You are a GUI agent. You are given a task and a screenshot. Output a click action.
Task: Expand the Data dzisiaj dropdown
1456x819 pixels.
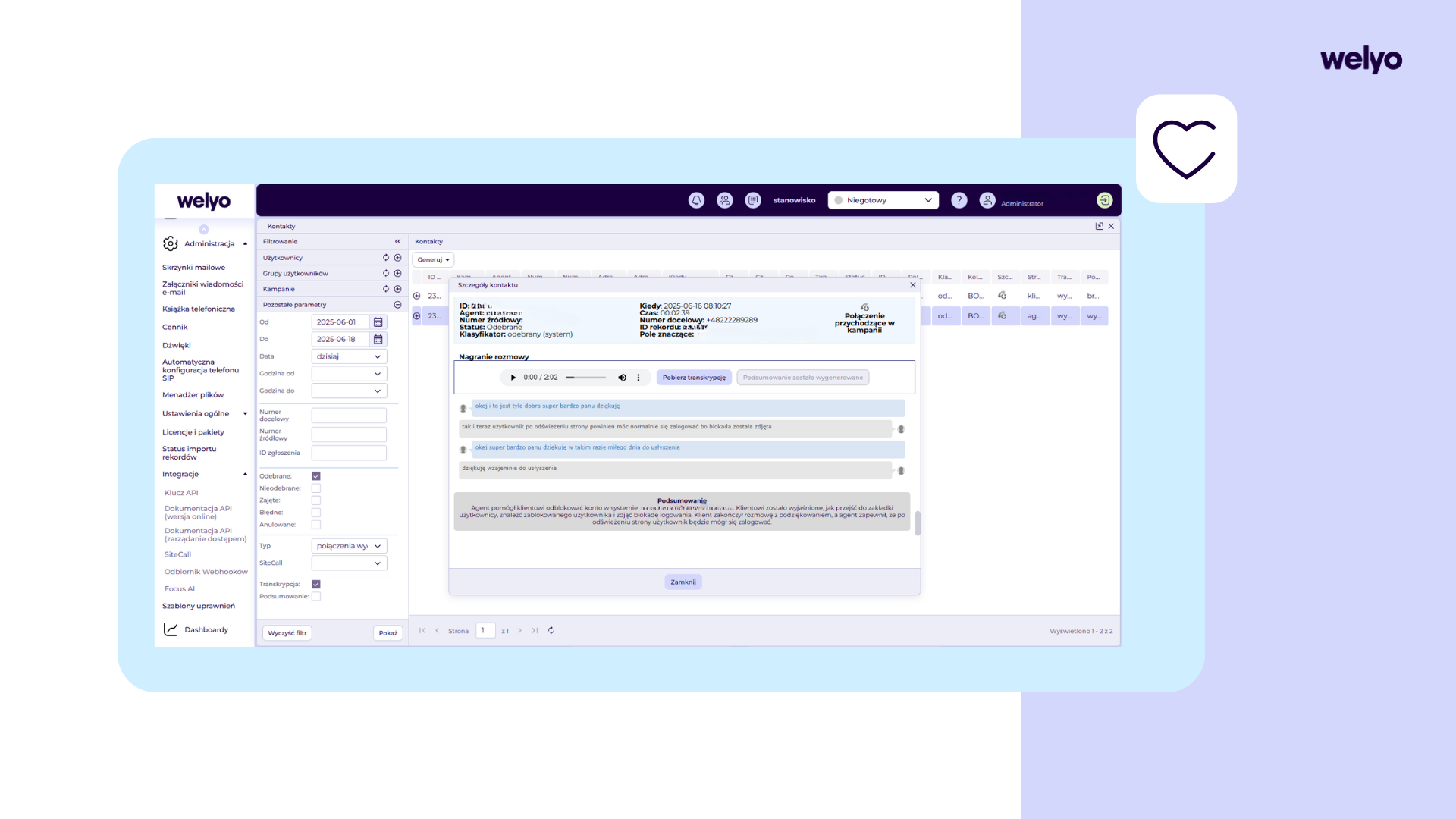click(x=349, y=356)
